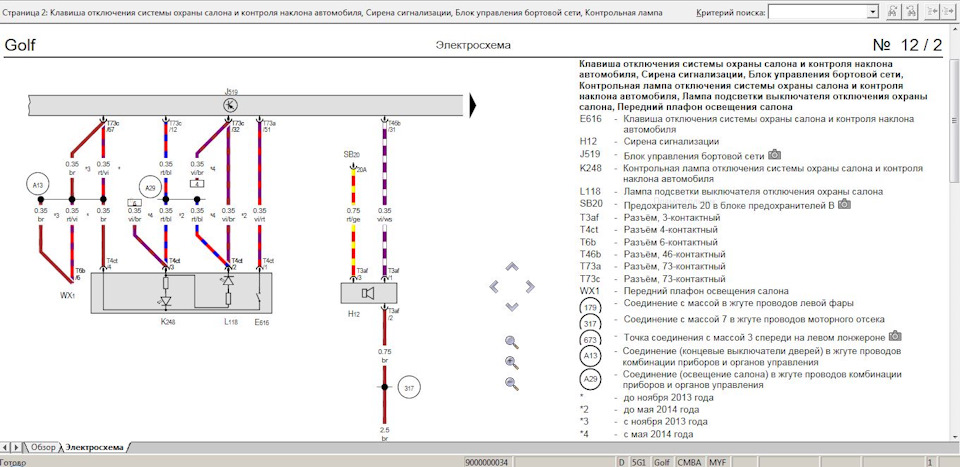Select the Электросхема tab
This screenshot has height=467, width=960.
95,447
